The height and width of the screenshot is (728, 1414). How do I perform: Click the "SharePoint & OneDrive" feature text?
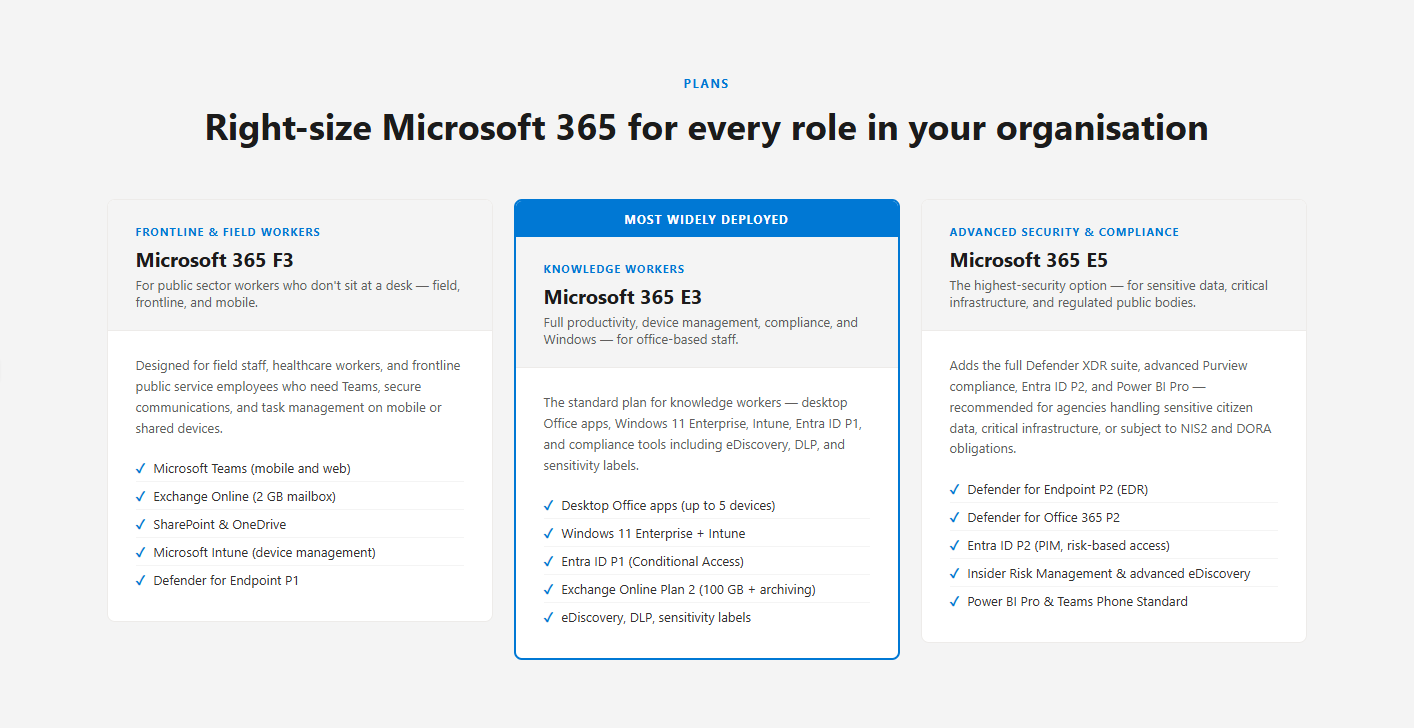coord(220,524)
